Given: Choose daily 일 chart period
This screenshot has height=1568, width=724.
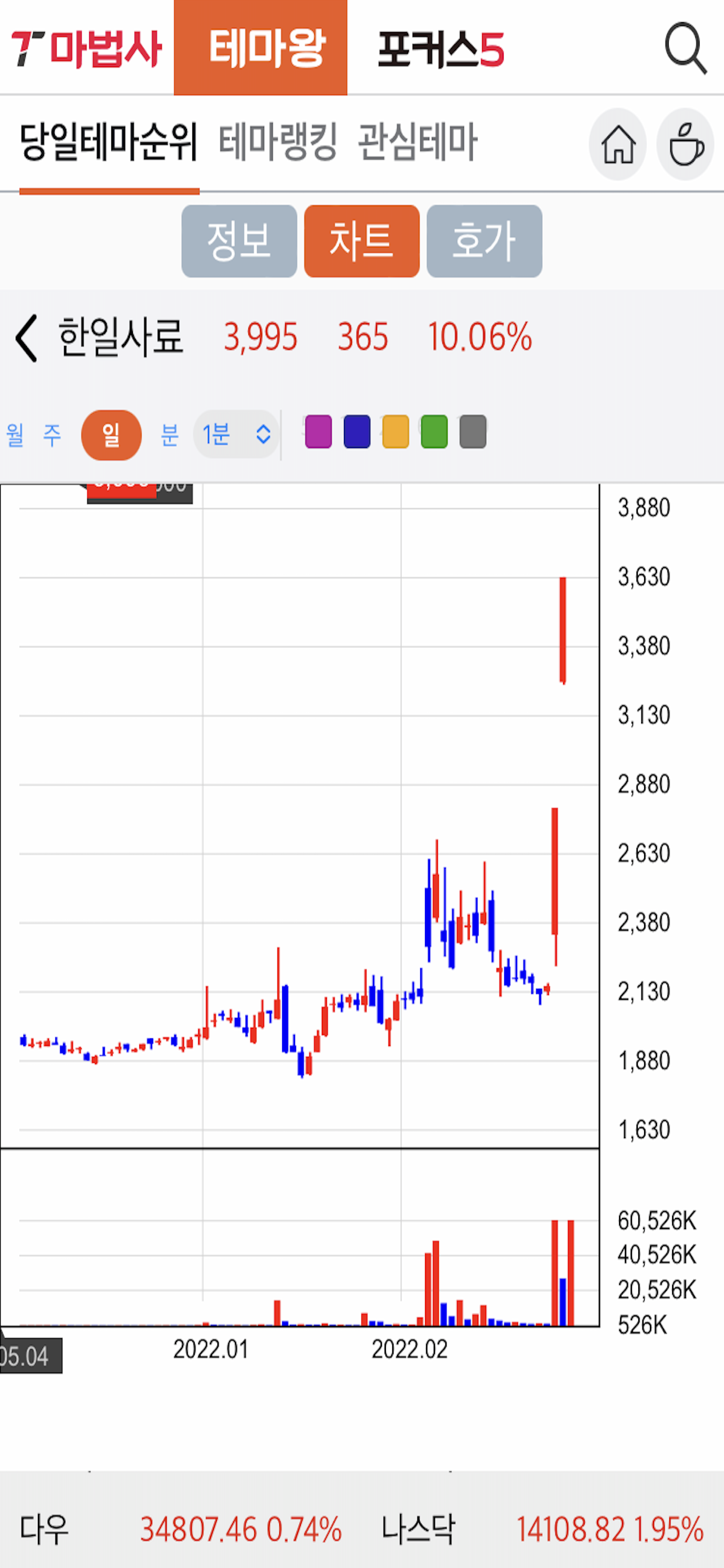Looking at the screenshot, I should (111, 435).
